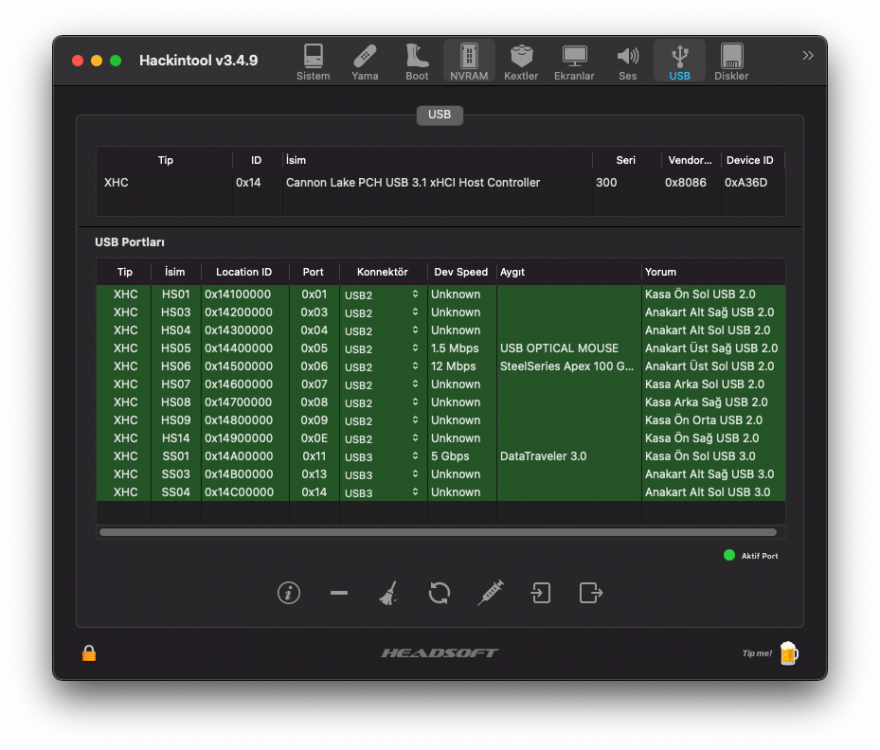This screenshot has width=880, height=750.
Task: Open the Kextler section
Action: click(521, 62)
